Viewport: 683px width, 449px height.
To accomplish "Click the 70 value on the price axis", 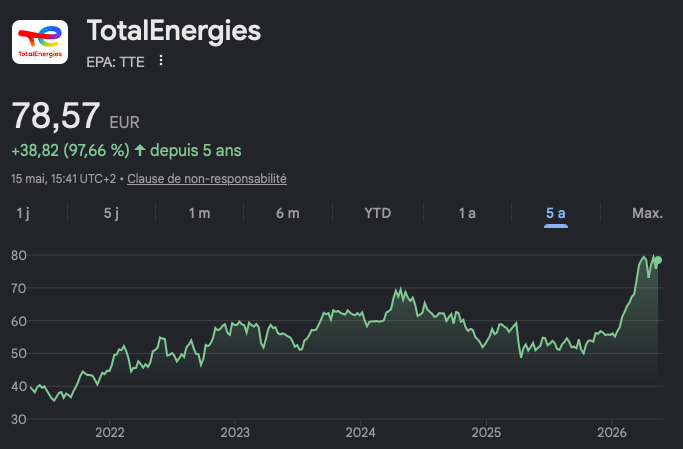I will (x=19, y=288).
